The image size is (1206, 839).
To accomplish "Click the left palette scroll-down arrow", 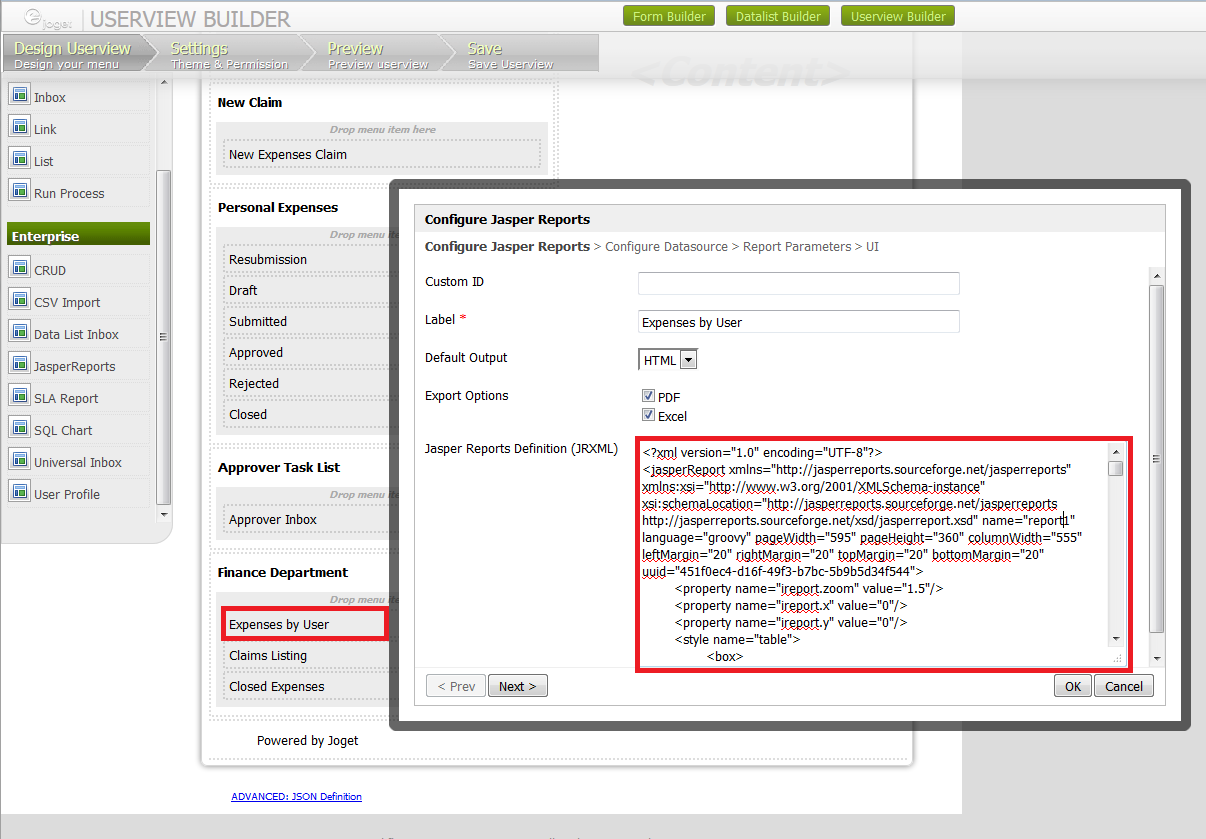I will [x=164, y=514].
